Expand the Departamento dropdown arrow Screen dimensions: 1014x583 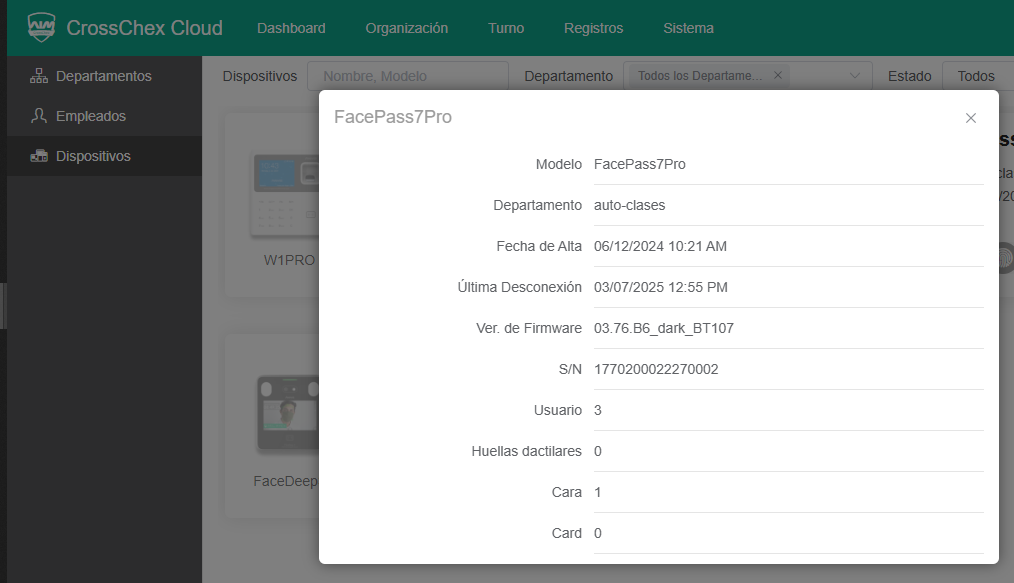pos(854,76)
